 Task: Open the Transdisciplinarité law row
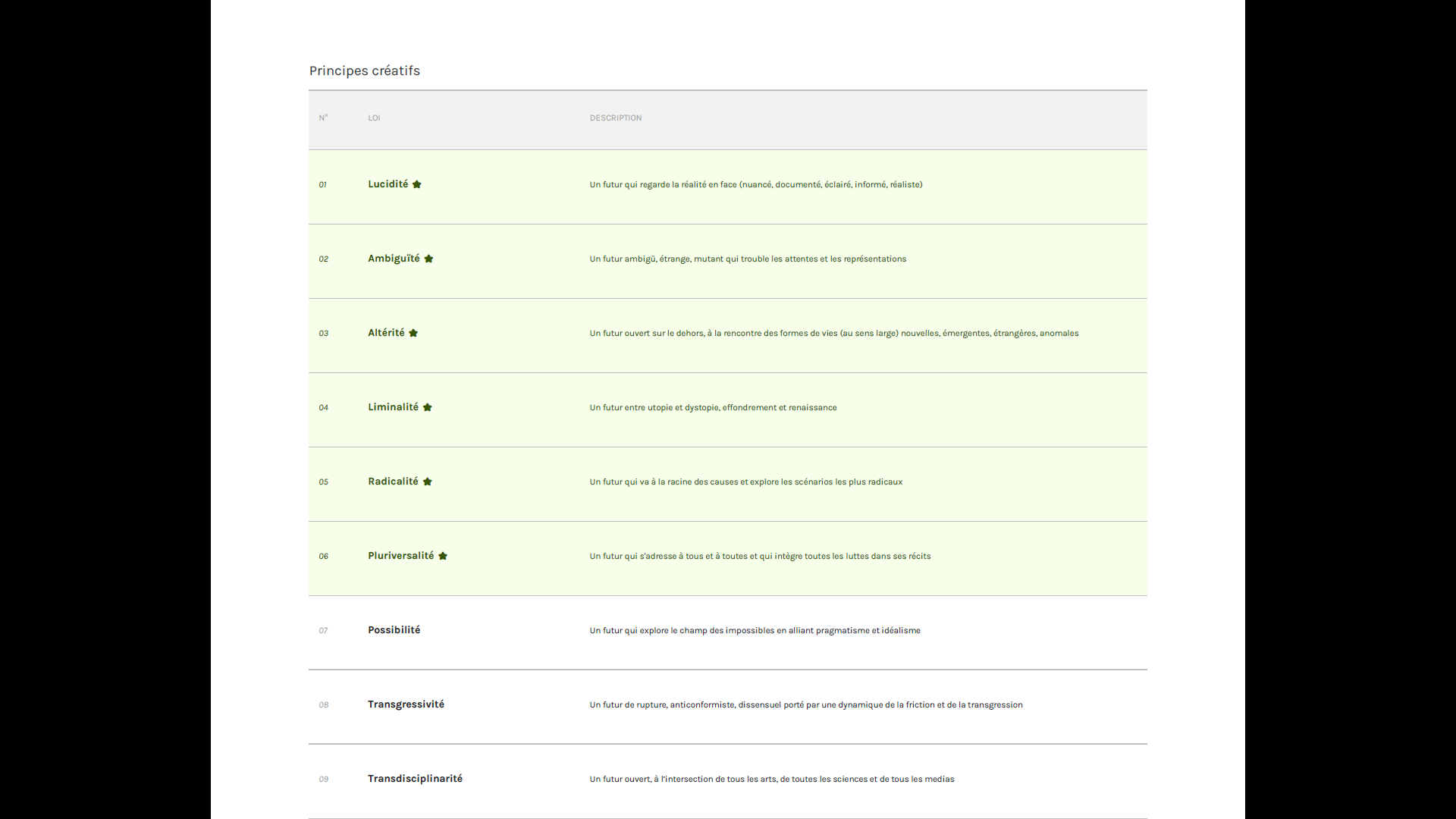point(415,779)
